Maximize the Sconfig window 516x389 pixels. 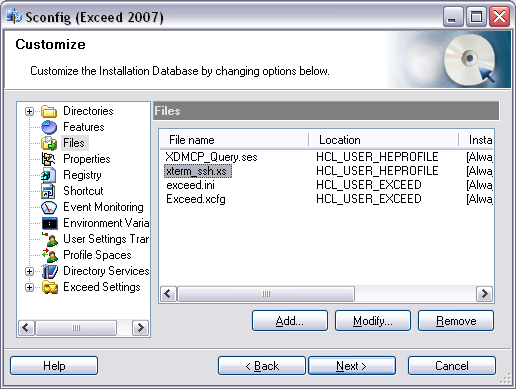[476, 17]
